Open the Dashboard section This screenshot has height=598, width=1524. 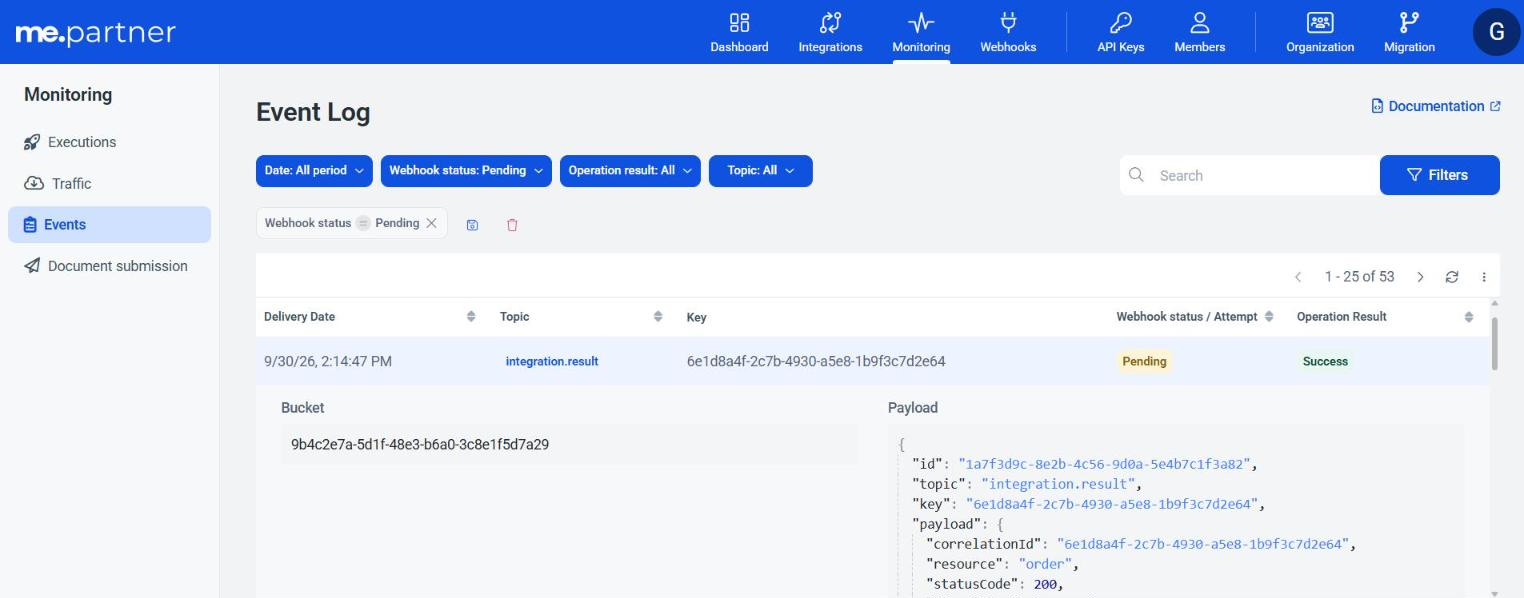click(739, 32)
